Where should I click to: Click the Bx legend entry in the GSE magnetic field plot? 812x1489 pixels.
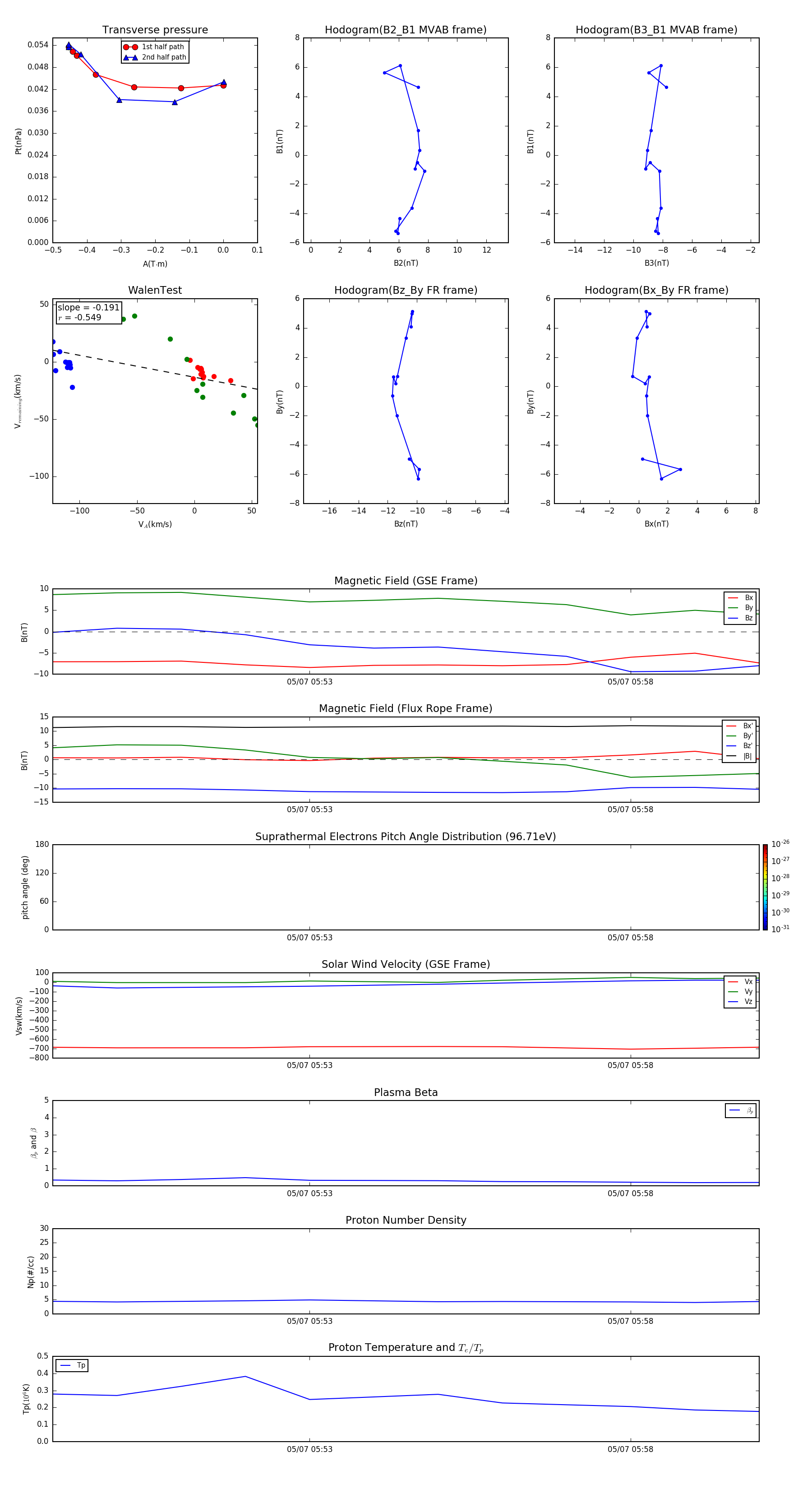[x=740, y=598]
